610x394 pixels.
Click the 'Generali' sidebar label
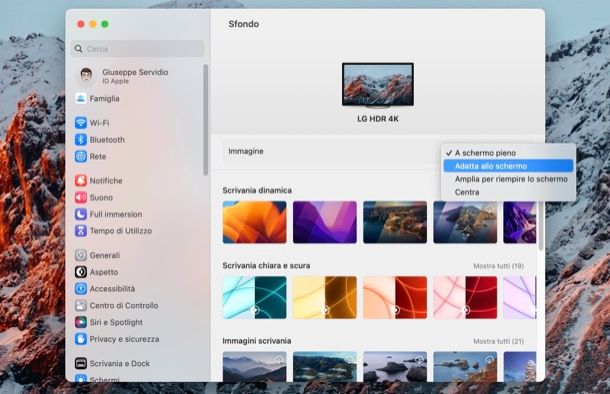[105, 255]
